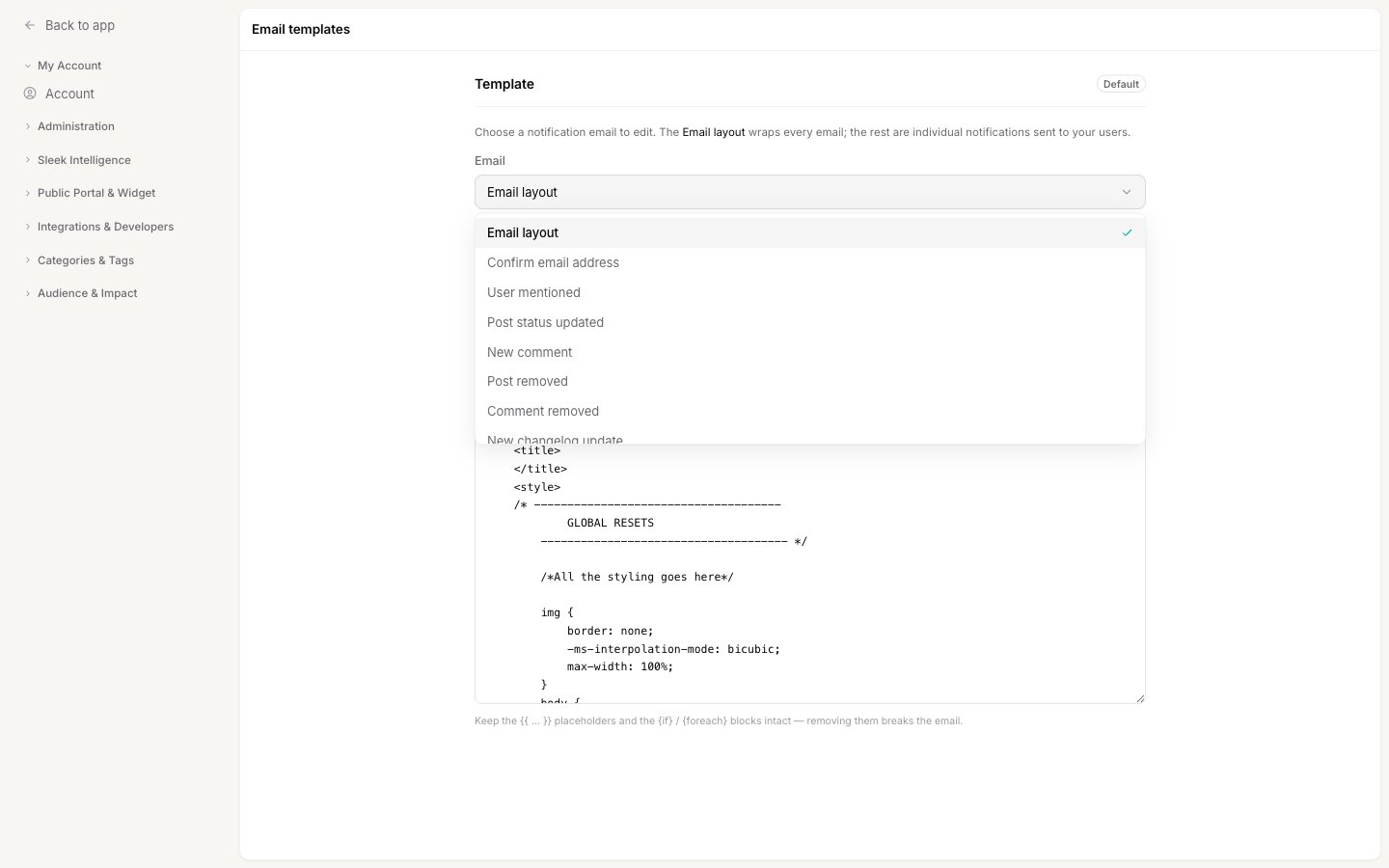This screenshot has height=868, width=1389.
Task: Expand the Categories & Tags section
Action: (x=86, y=260)
